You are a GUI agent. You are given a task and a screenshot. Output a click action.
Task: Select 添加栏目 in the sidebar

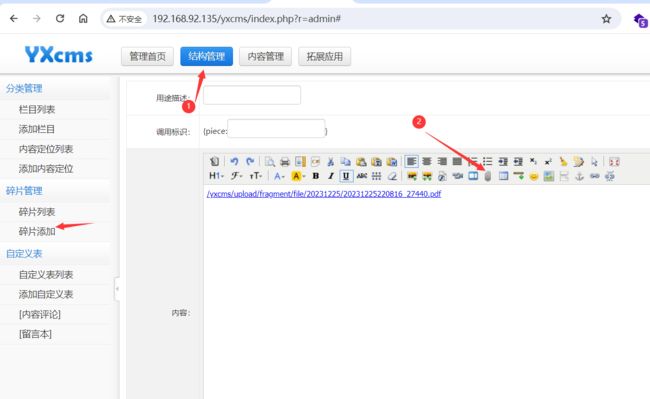pos(37,129)
